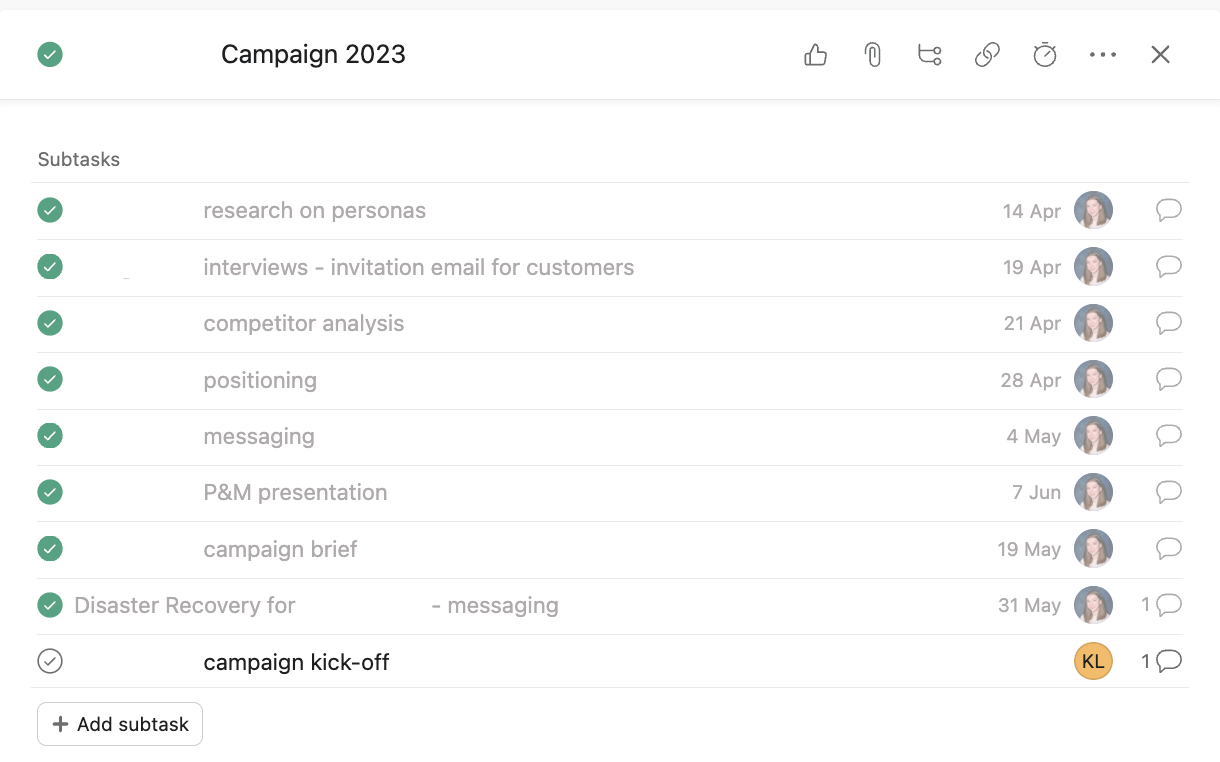Close the task detail pane
1220x762 pixels.
tap(1160, 54)
